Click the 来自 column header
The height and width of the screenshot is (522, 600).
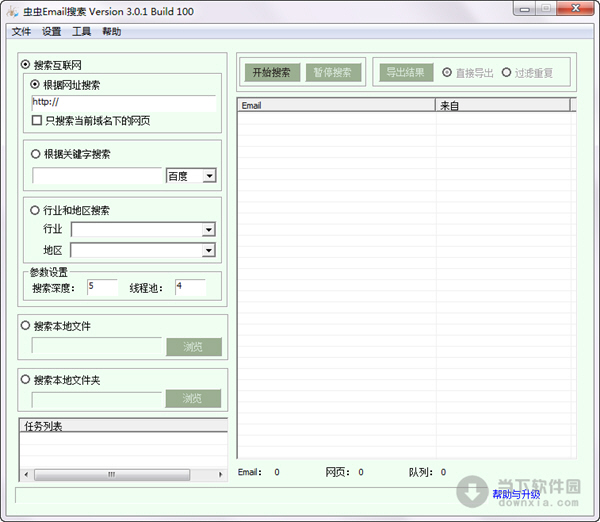tap(502, 105)
